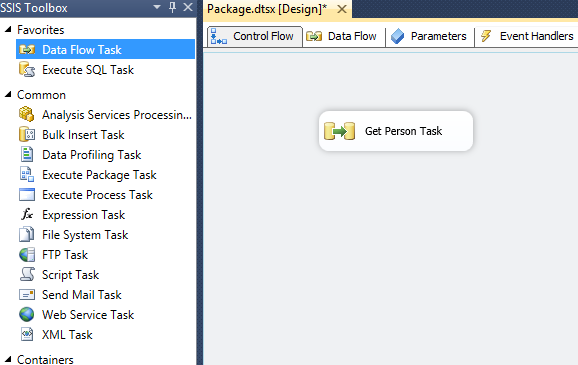Viewport: 578px width, 365px height.
Task: Collapse the Common section
Action: click(8, 95)
